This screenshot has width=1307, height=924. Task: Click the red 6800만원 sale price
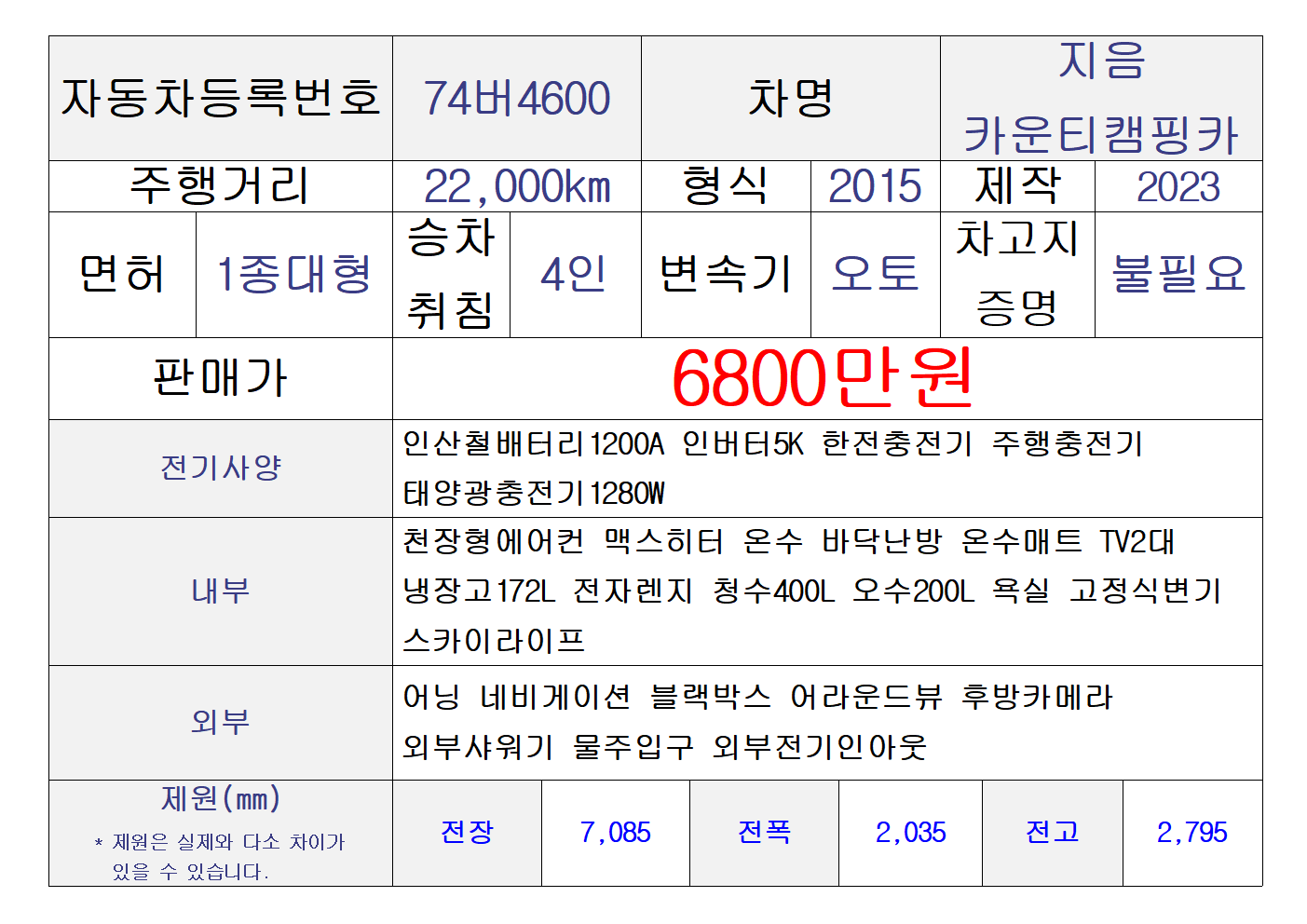[x=822, y=378]
